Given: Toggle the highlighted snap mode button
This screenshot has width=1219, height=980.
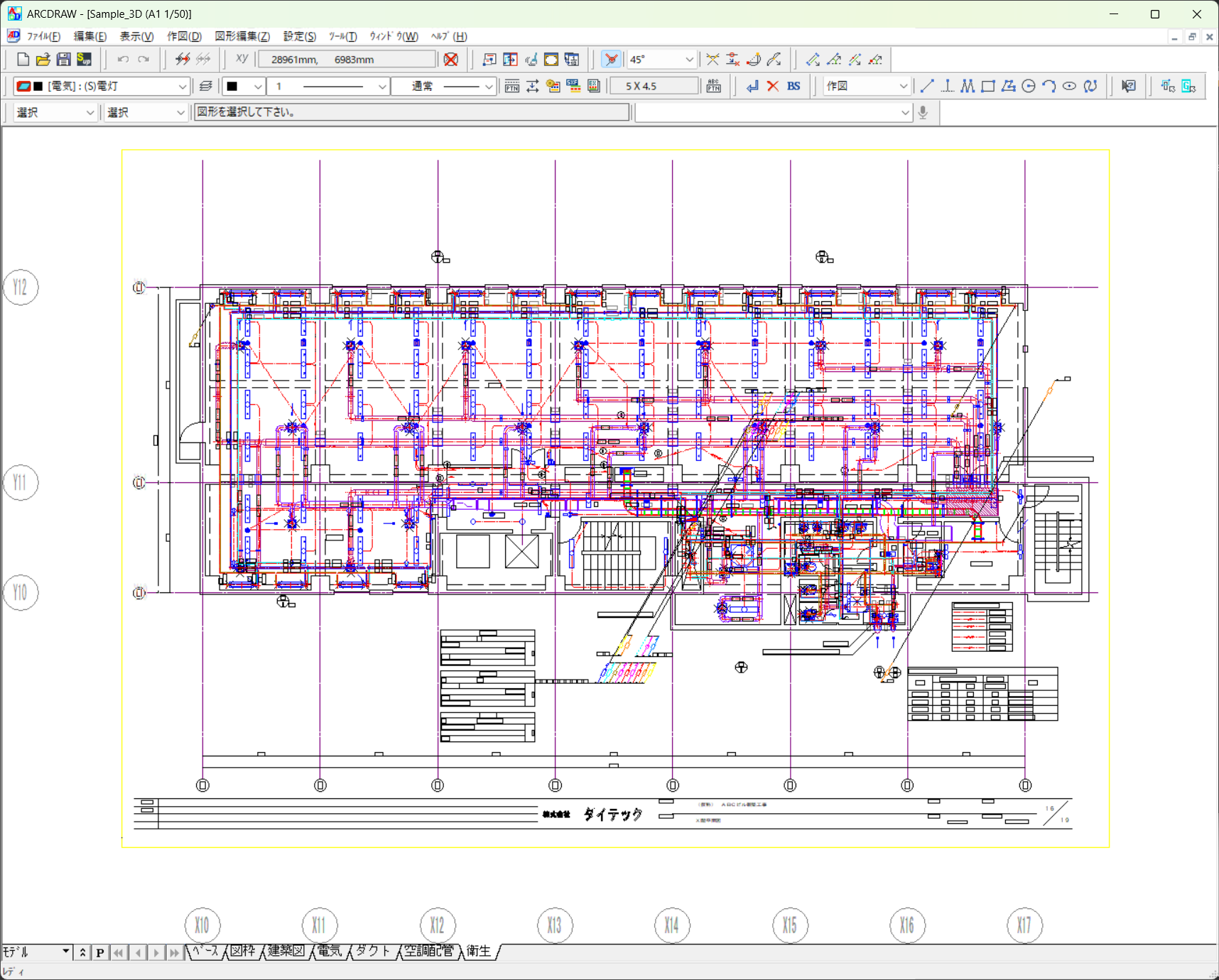Looking at the screenshot, I should (x=611, y=60).
